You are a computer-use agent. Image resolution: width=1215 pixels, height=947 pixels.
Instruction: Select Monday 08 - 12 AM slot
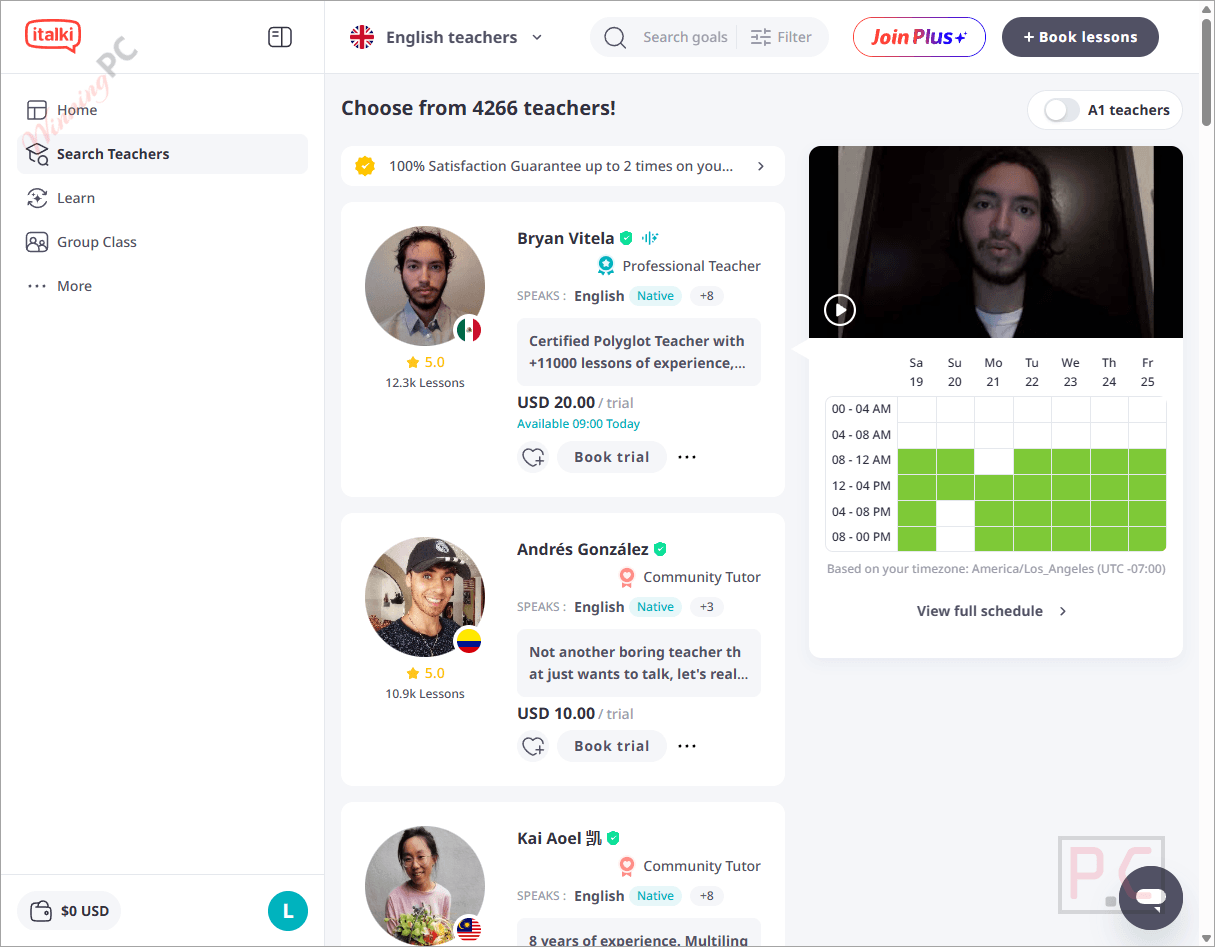(x=993, y=461)
